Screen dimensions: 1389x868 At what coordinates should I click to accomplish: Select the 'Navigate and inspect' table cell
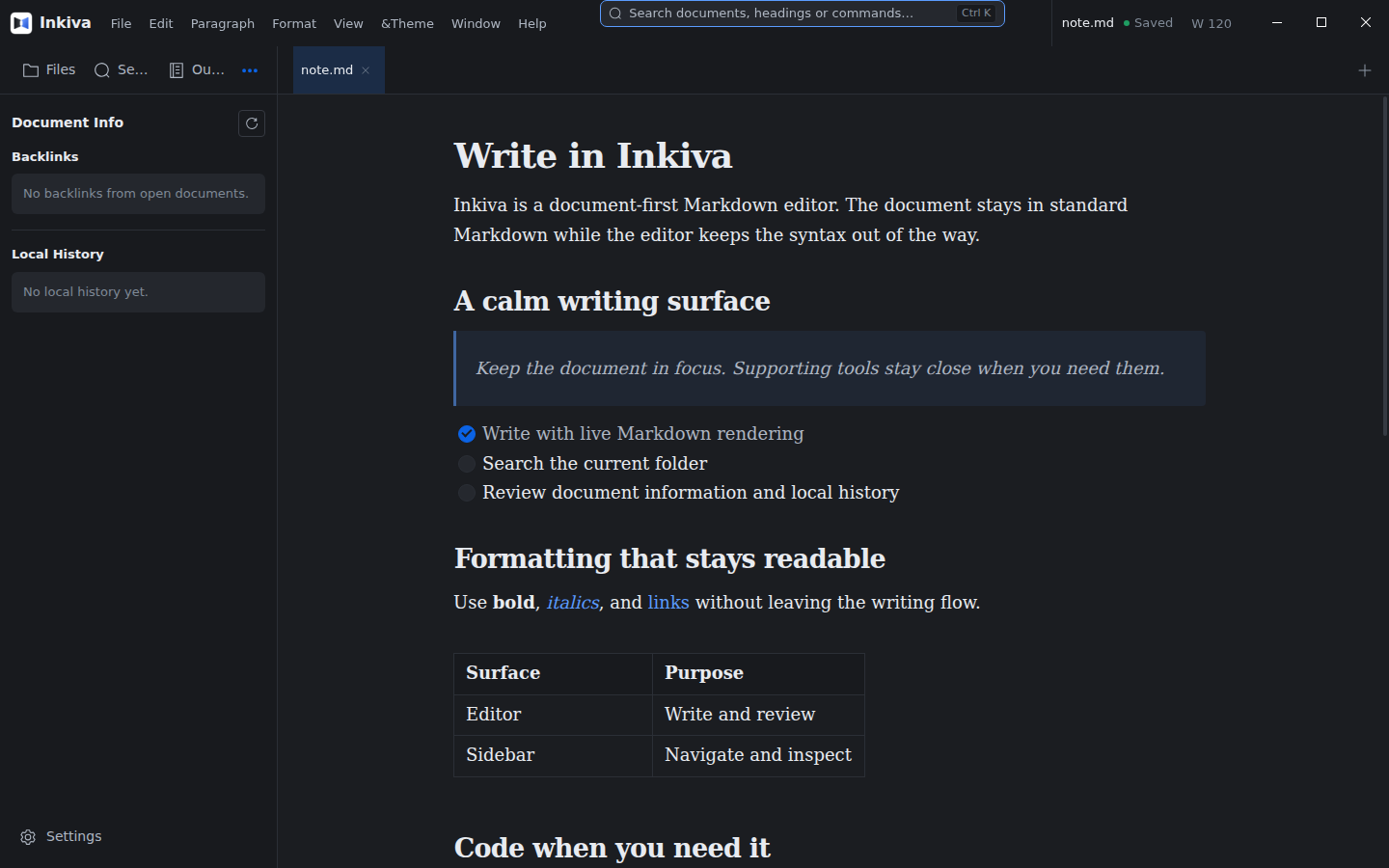(x=758, y=756)
